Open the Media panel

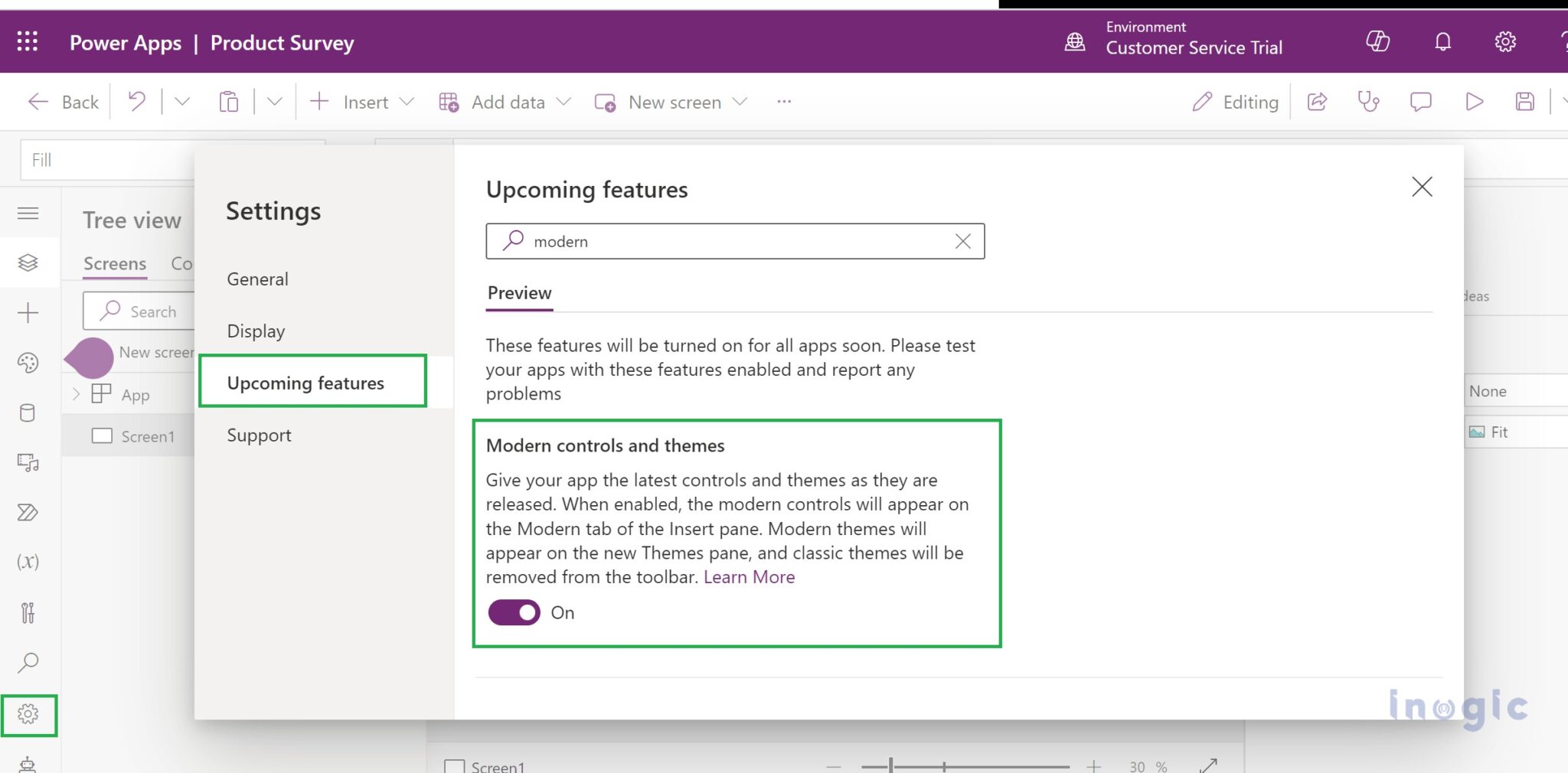28,462
